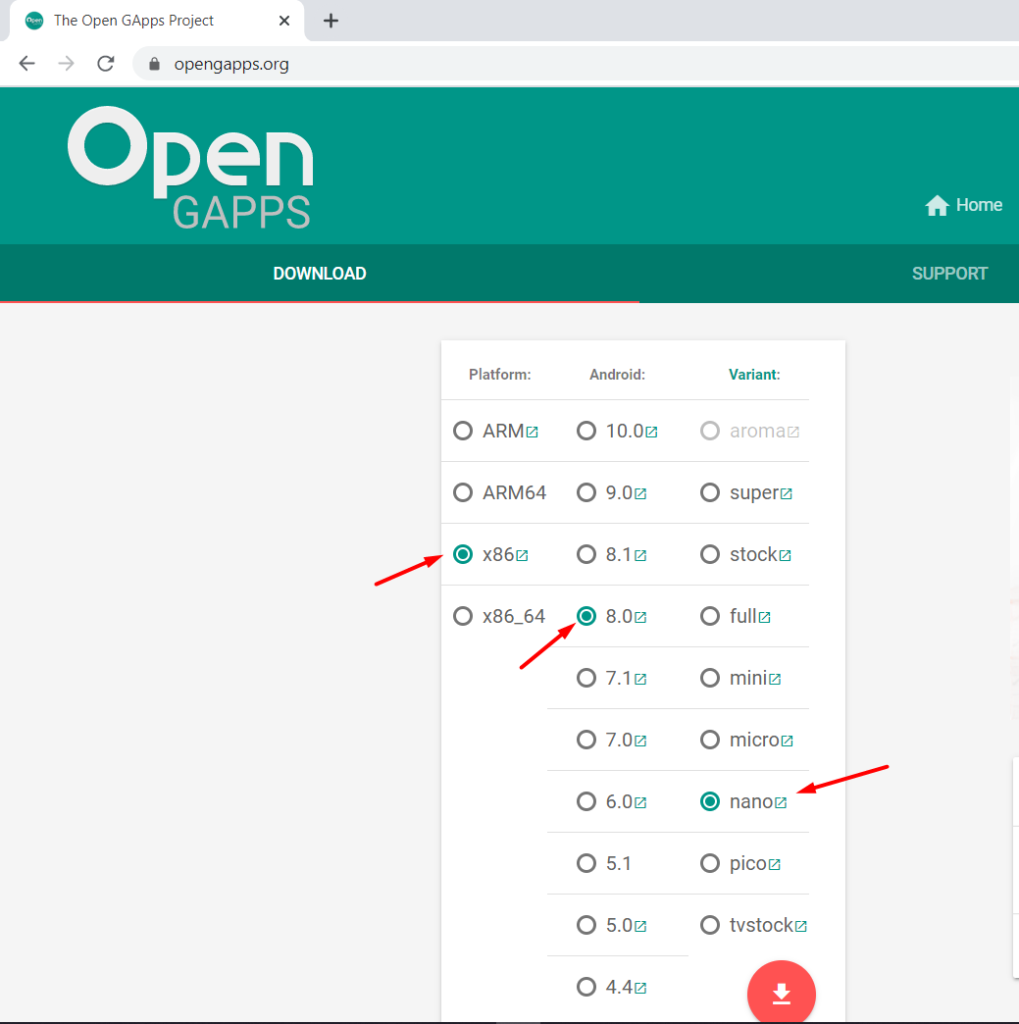Open the external link icon next to ARM
The width and height of the screenshot is (1019, 1024).
[x=532, y=432]
